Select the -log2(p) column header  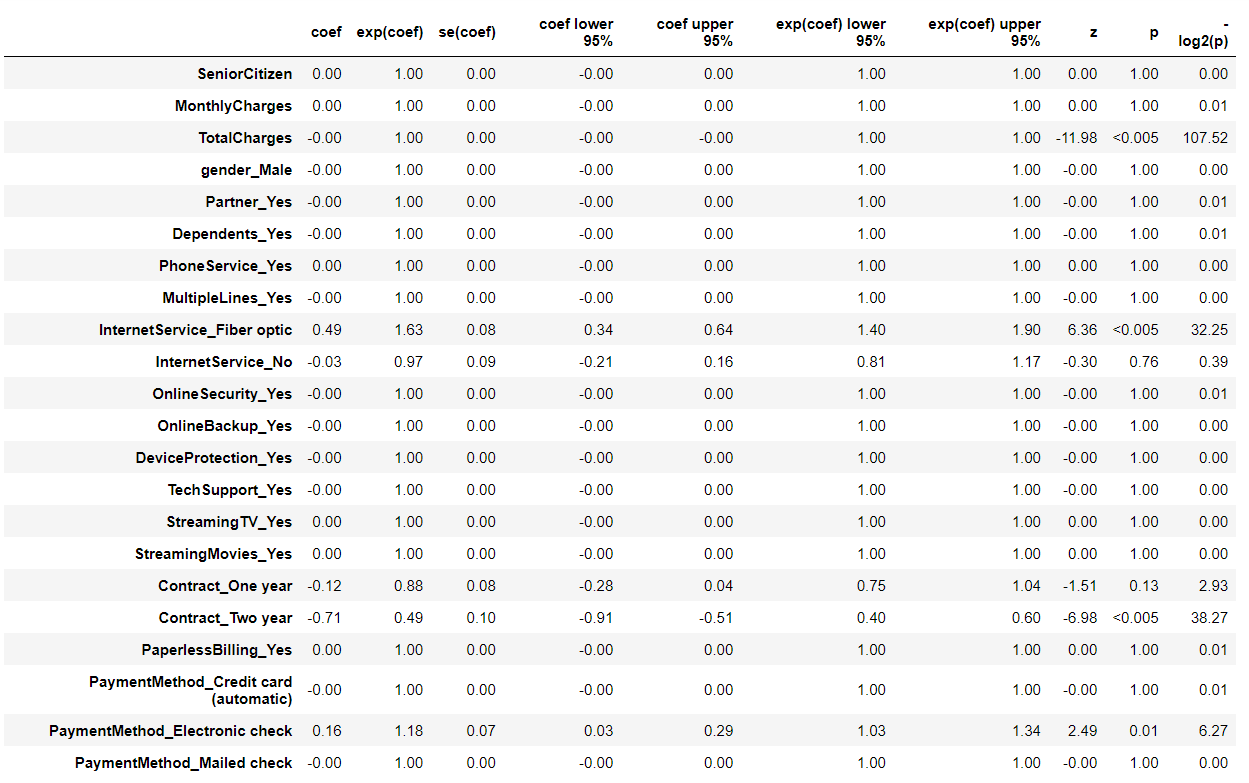(x=1205, y=32)
